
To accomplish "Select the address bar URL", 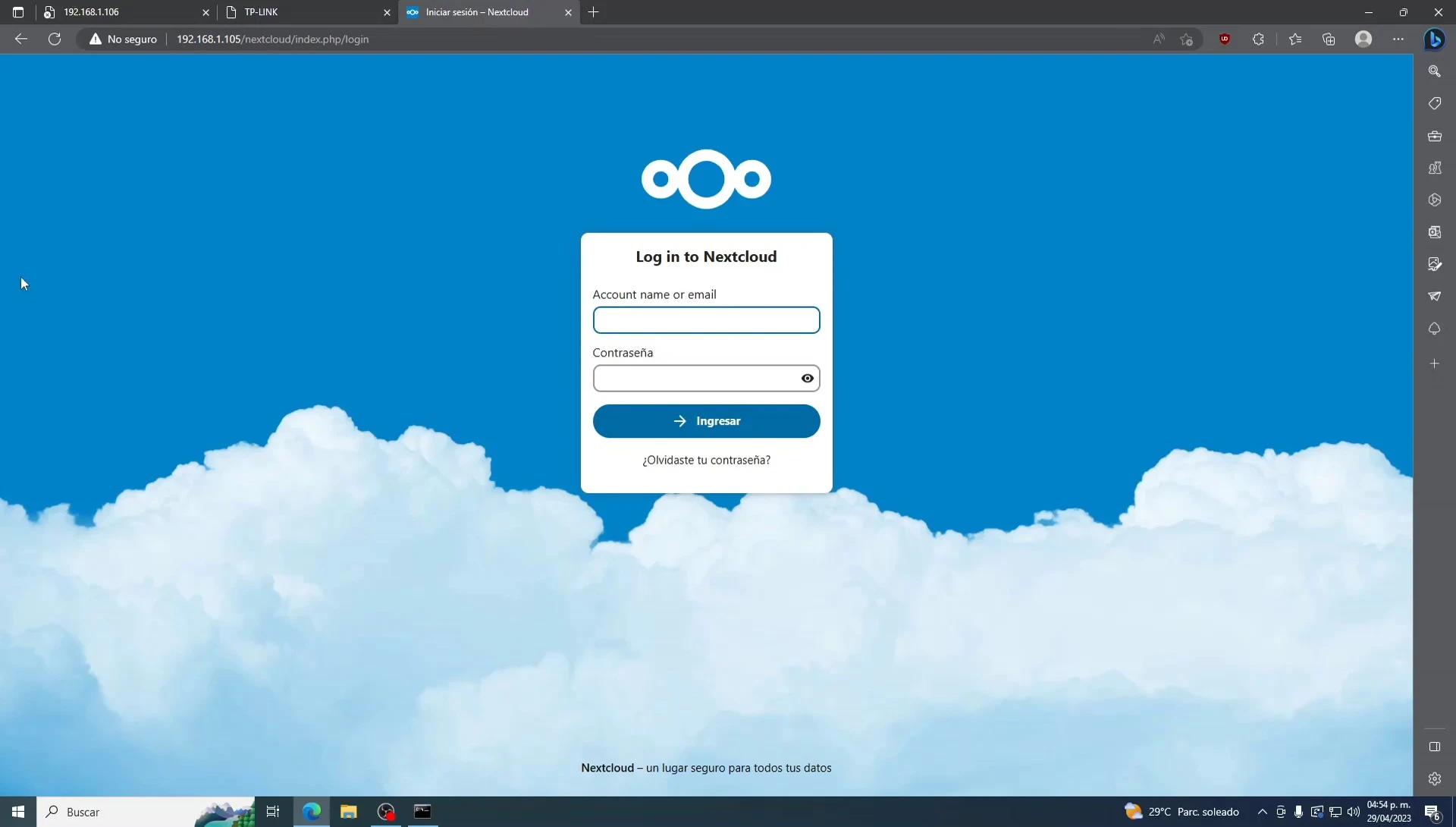I will pyautogui.click(x=272, y=39).
